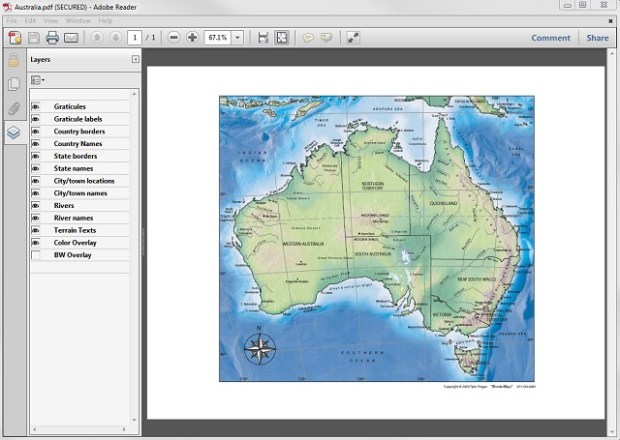Open the Window menu
This screenshot has height=440, width=620.
pos(77,20)
